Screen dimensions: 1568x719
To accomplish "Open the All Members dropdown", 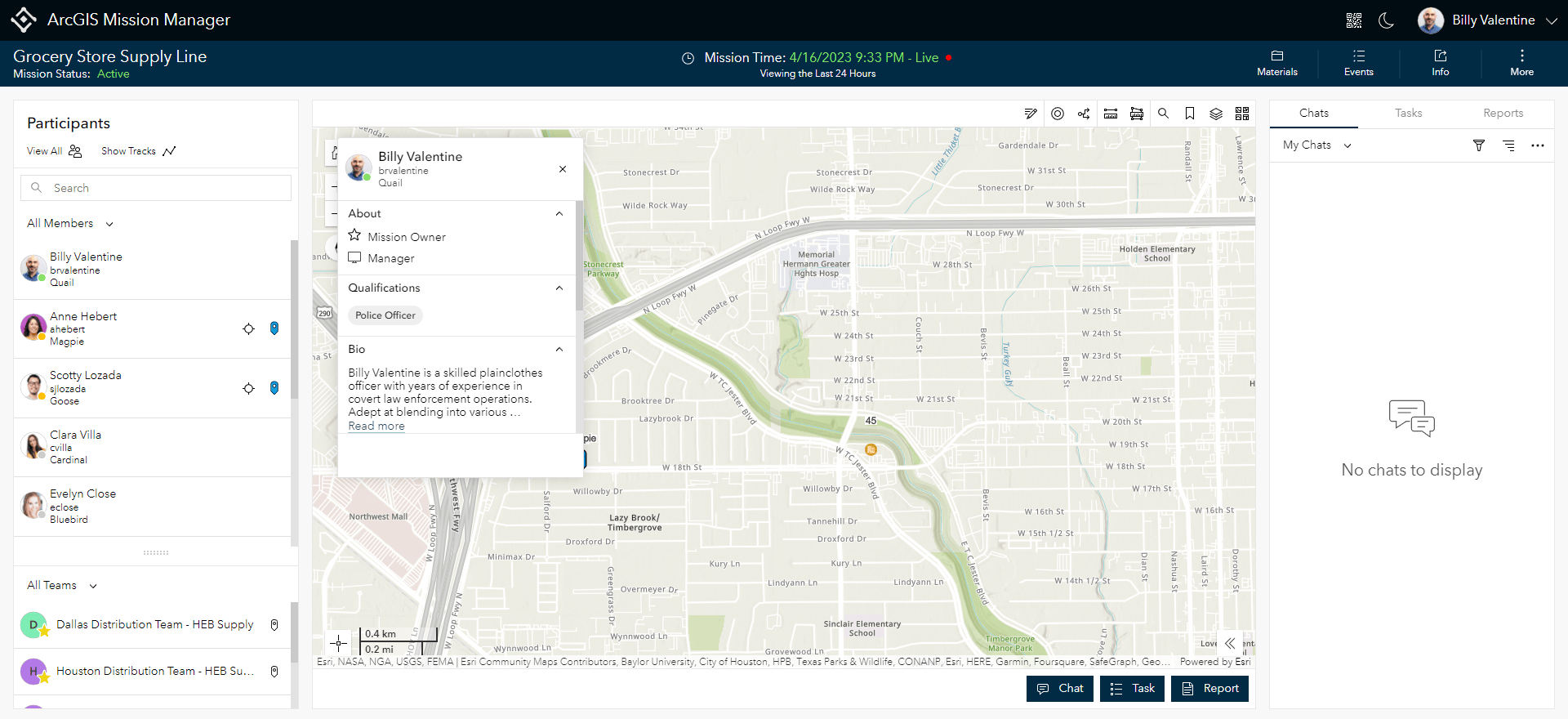I will [70, 224].
